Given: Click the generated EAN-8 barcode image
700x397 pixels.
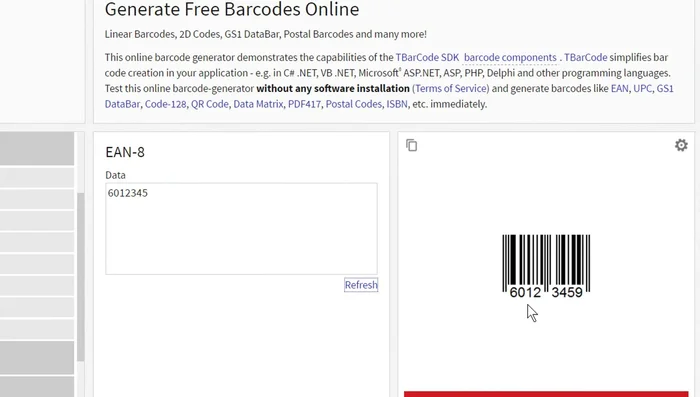Looking at the screenshot, I should point(546,266).
